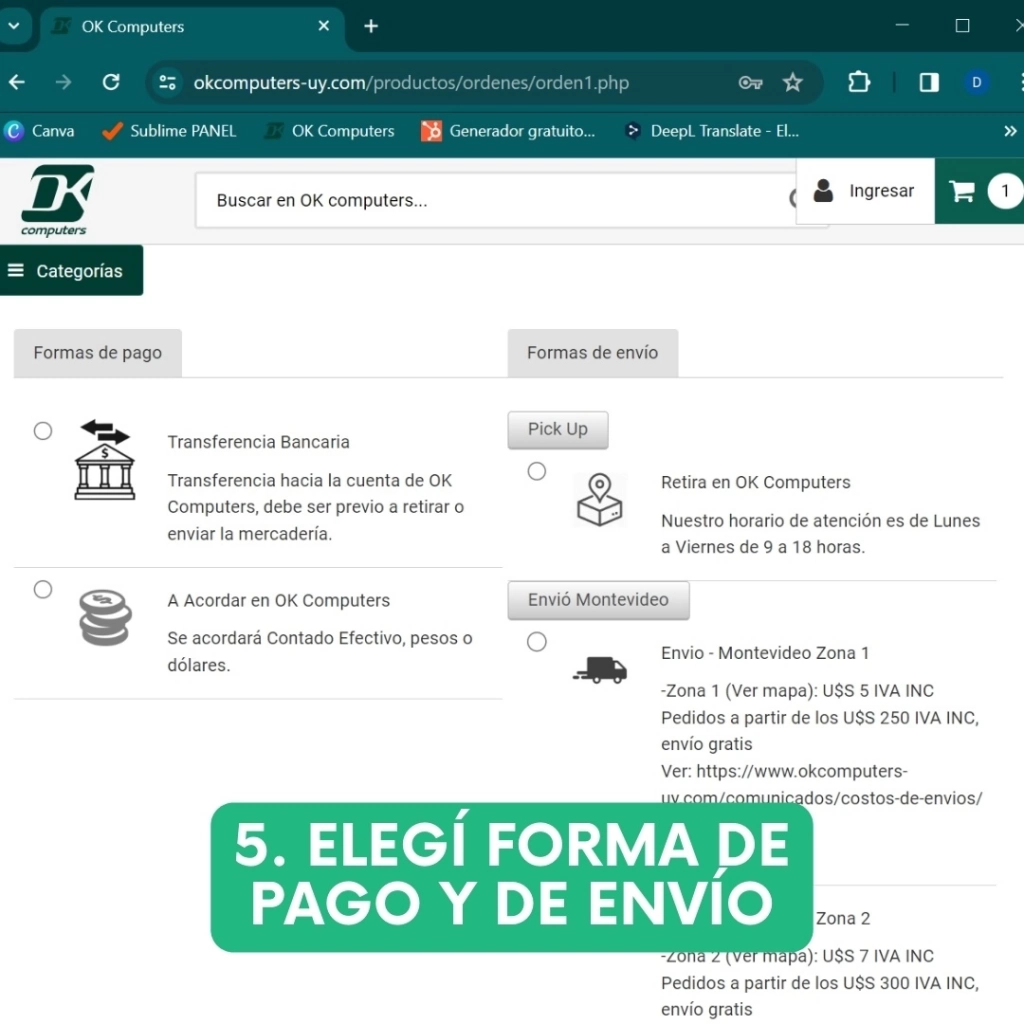Select Transferencia Bancaria payment option

tap(43, 431)
